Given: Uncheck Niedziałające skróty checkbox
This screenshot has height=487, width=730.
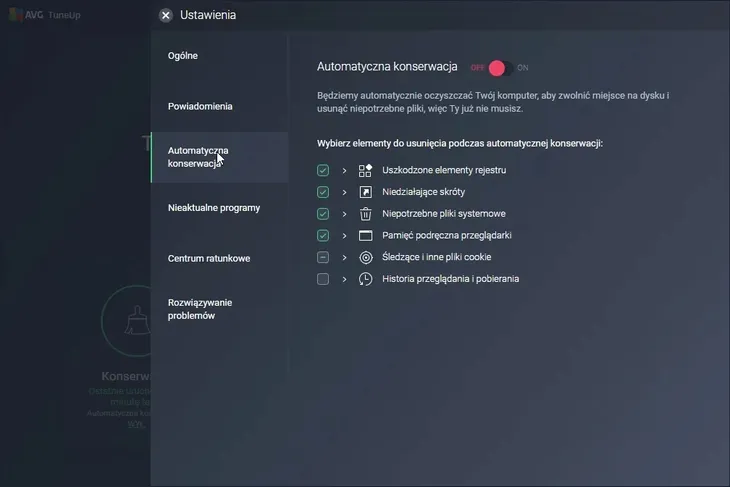Looking at the screenshot, I should pos(323,192).
